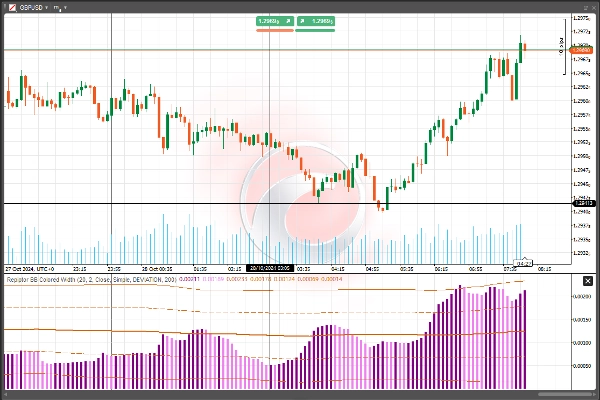Select the horizontal line on chart

pos(150,204)
